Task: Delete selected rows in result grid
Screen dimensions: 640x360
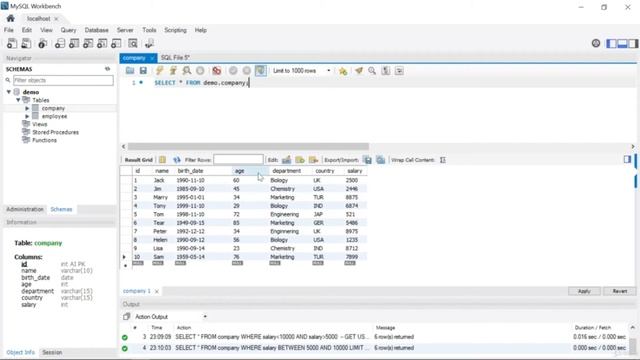Action: [313, 160]
